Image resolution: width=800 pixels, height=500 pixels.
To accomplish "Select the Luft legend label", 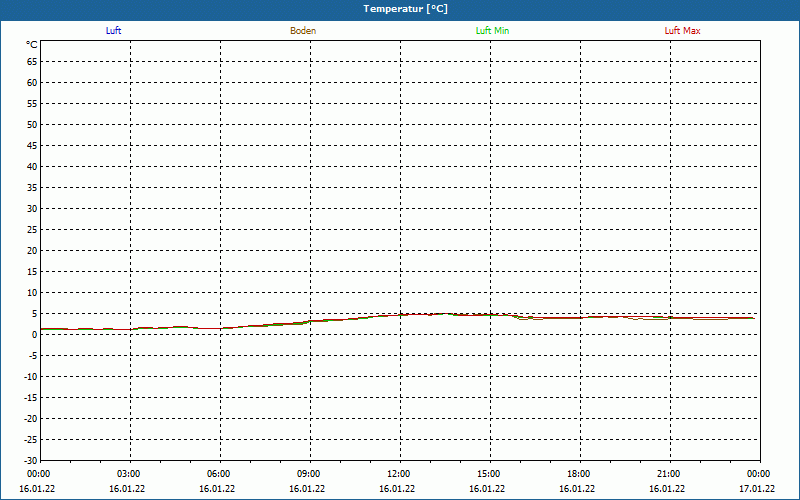I will click(x=113, y=31).
